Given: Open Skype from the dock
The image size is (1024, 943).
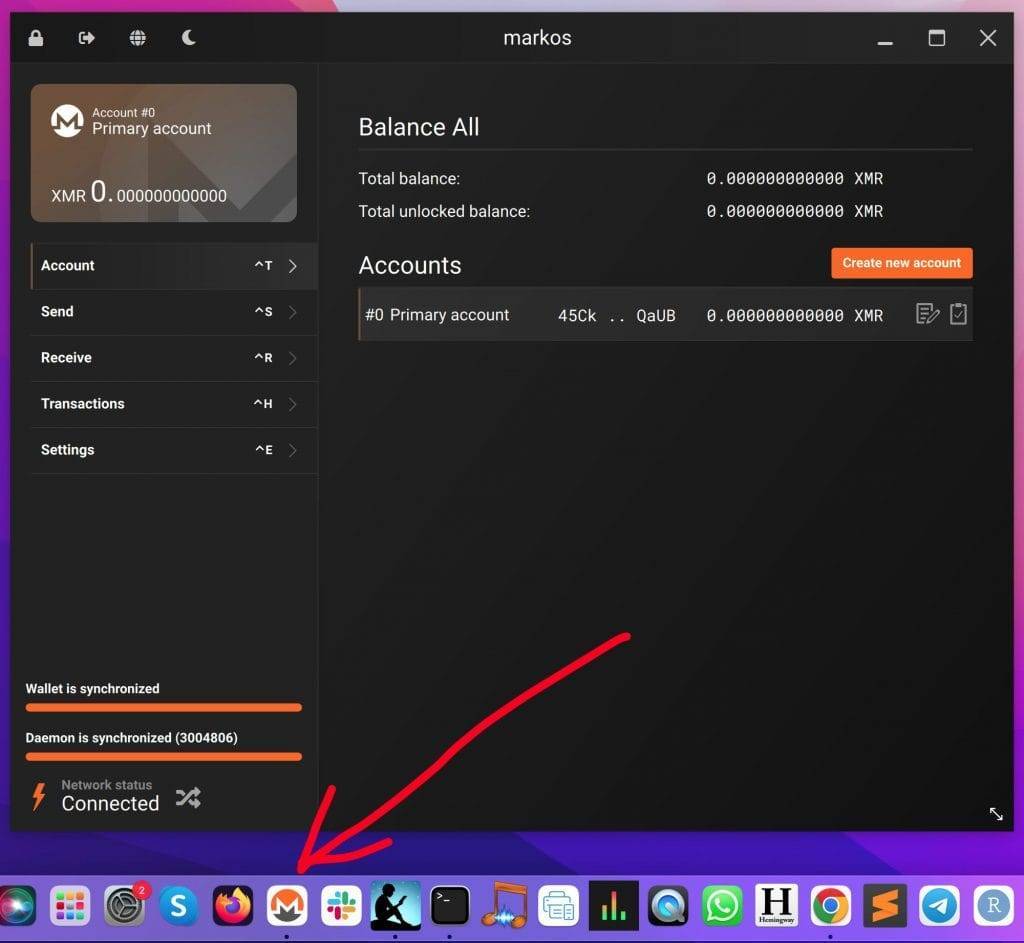Looking at the screenshot, I should 178,906.
